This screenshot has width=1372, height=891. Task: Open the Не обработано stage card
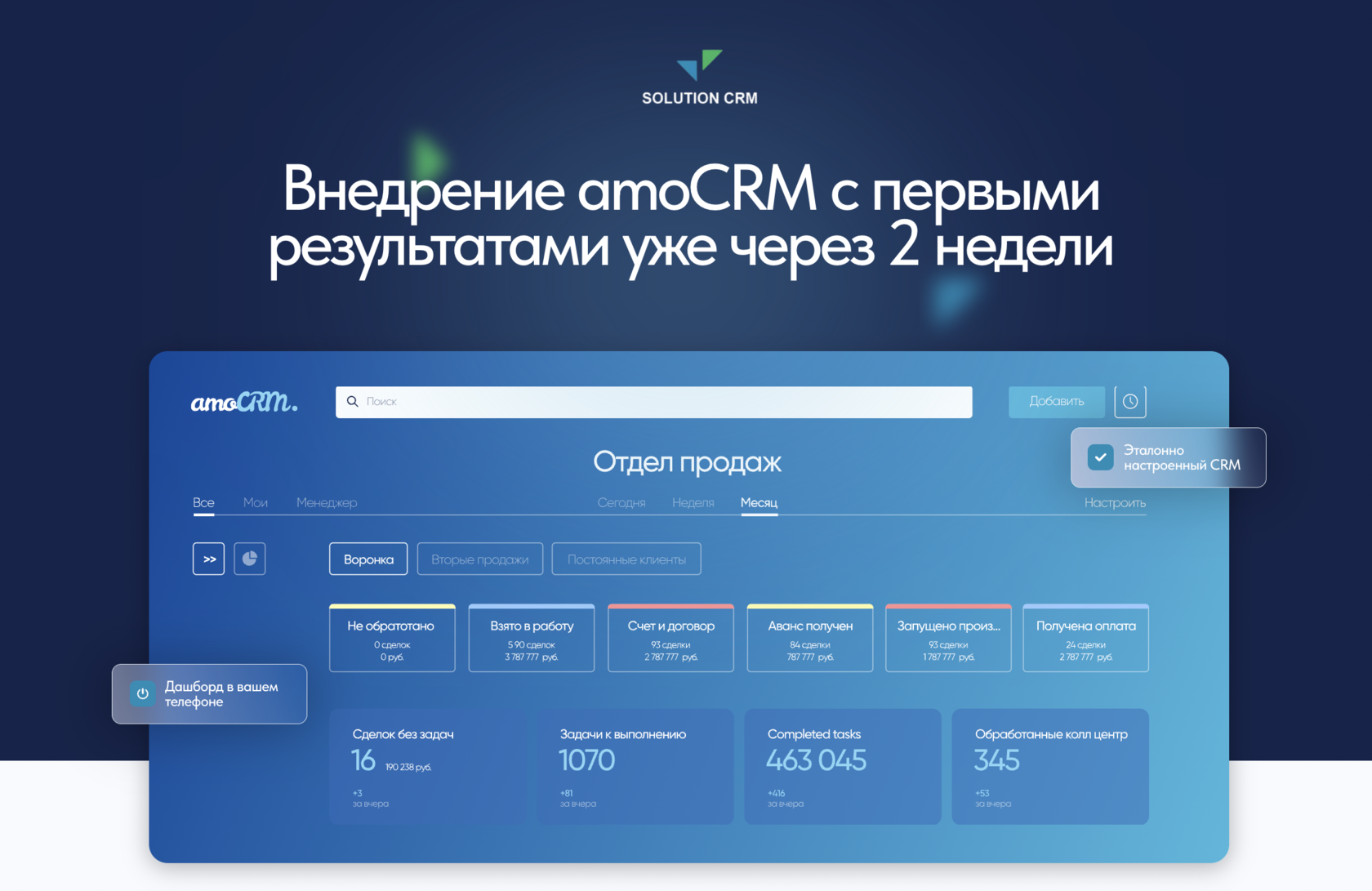click(x=392, y=639)
